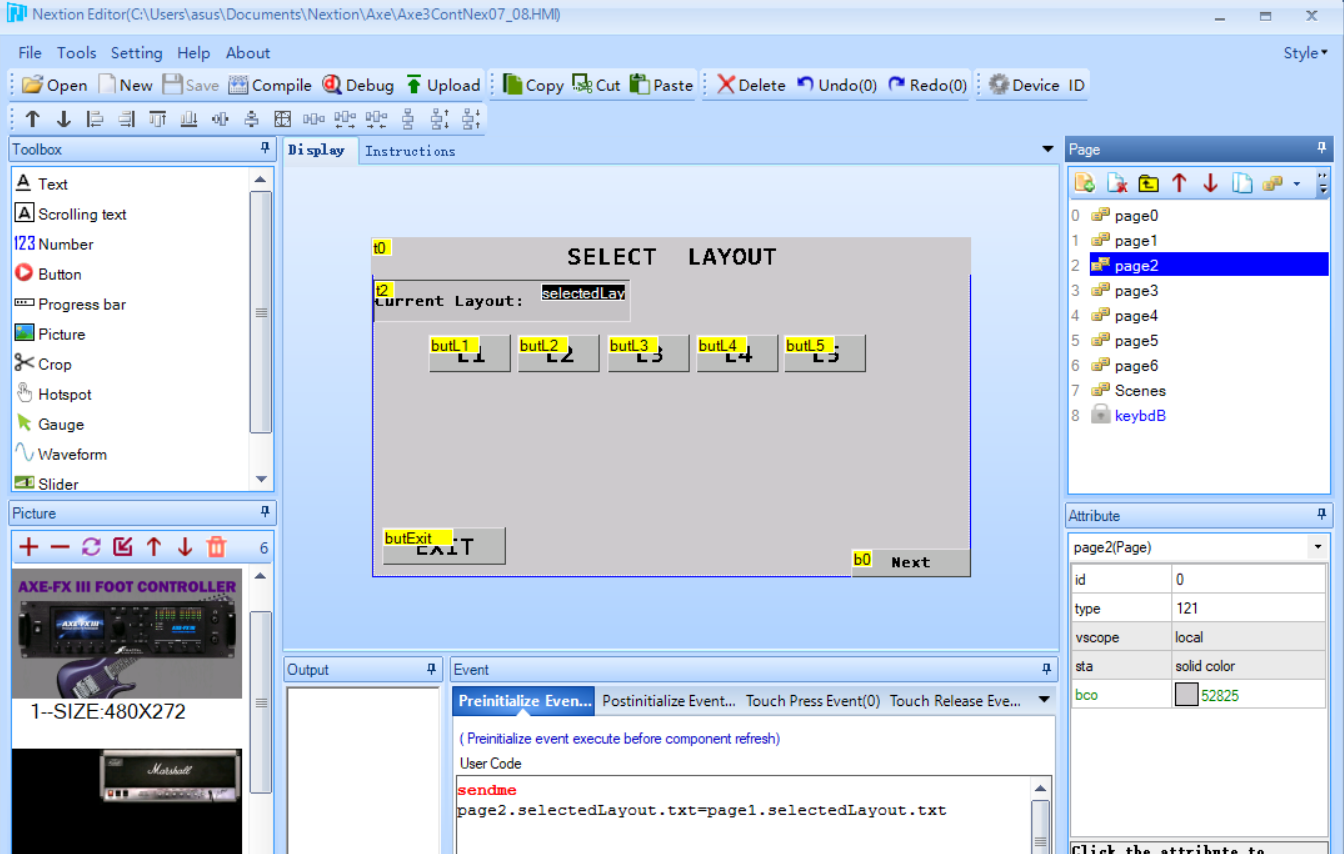Align components to right edge

pyautogui.click(x=126, y=119)
